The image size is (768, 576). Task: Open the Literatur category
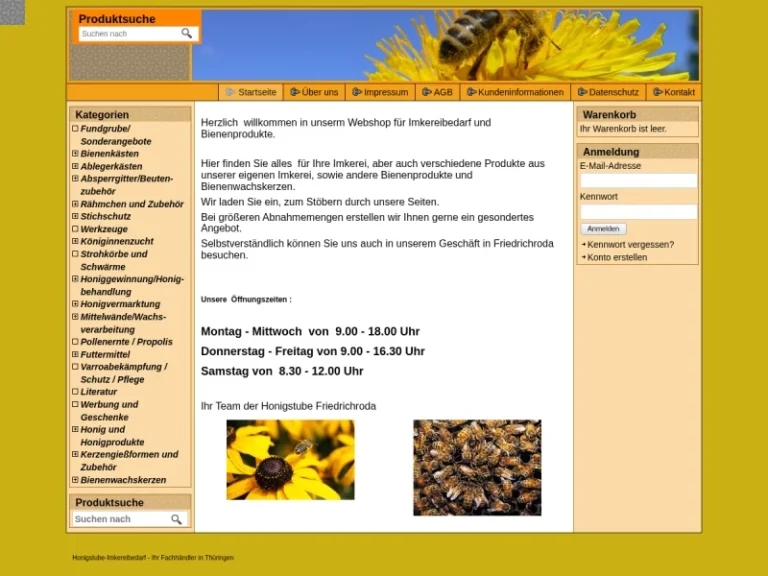tap(98, 391)
